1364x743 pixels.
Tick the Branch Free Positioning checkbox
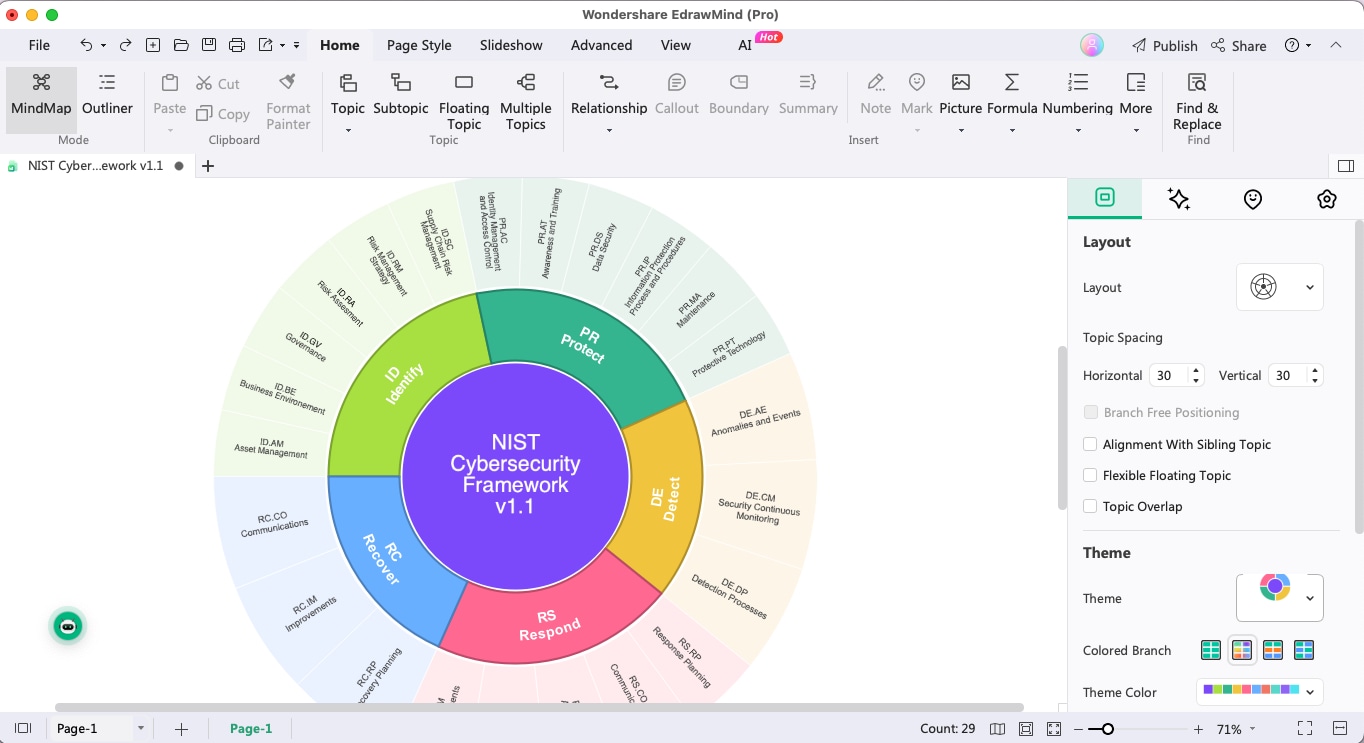pos(1090,412)
